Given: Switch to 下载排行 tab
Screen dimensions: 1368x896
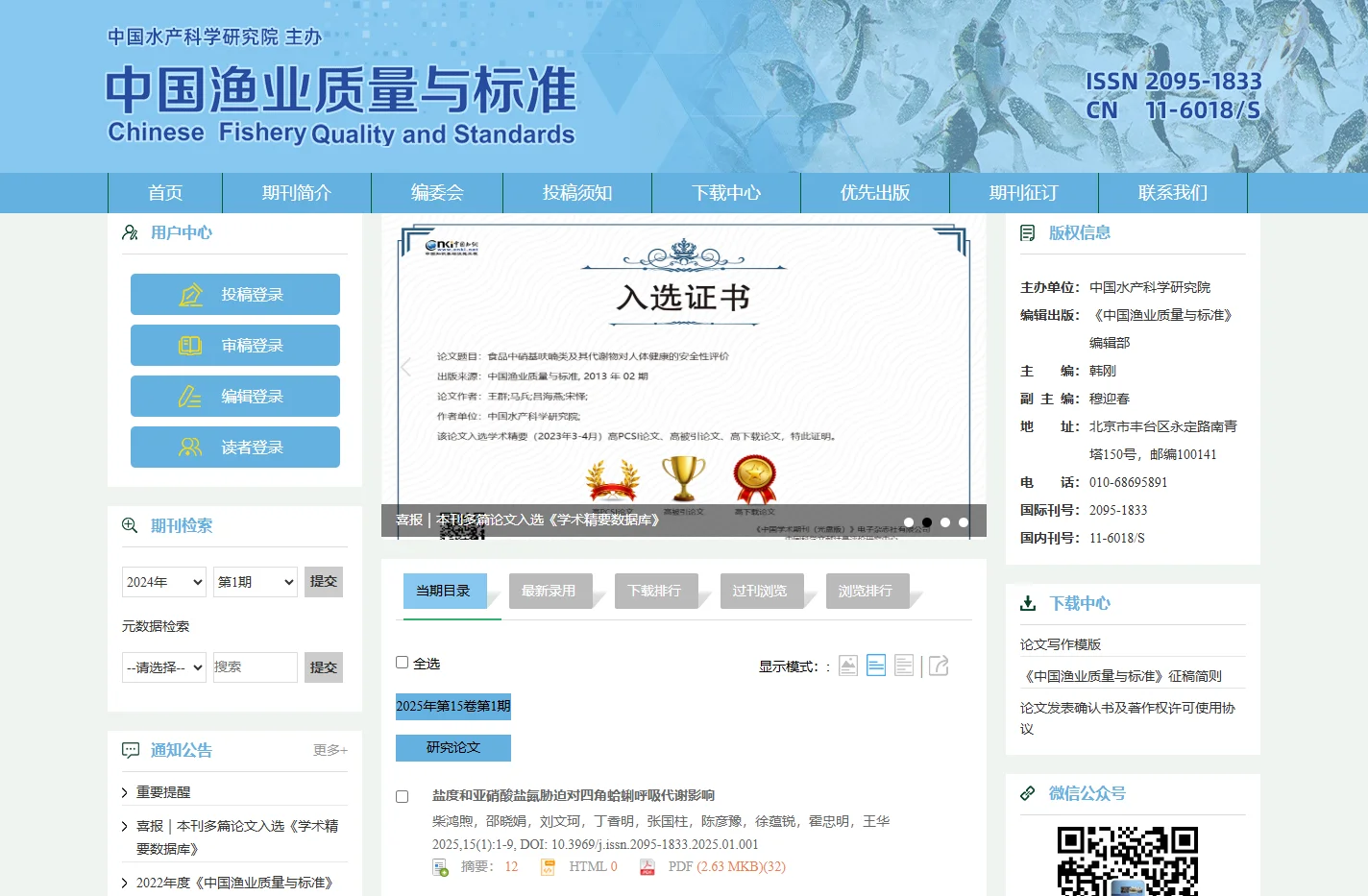Looking at the screenshot, I should (656, 592).
